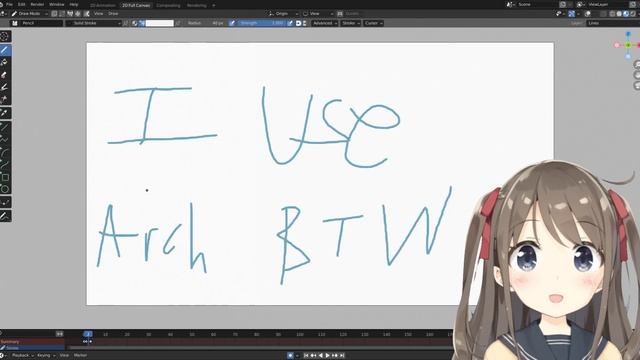Toggle auto keying in the timeline
640x360 pixels.
(290, 356)
